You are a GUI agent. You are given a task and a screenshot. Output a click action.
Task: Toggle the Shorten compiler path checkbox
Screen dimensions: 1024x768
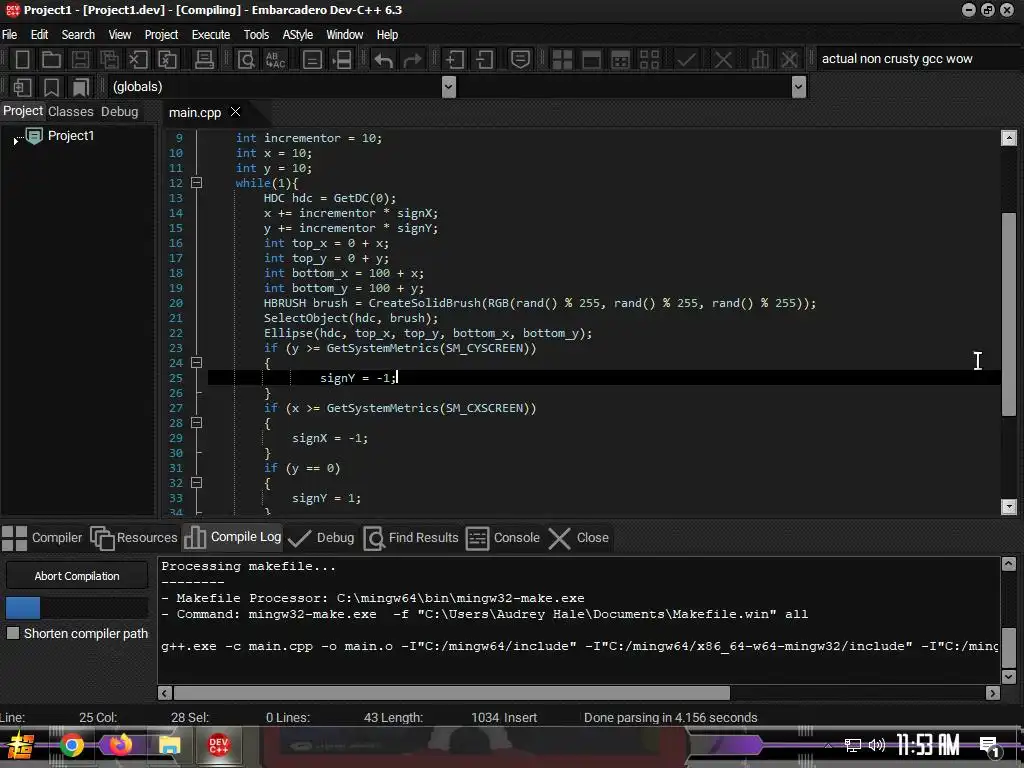[12, 633]
